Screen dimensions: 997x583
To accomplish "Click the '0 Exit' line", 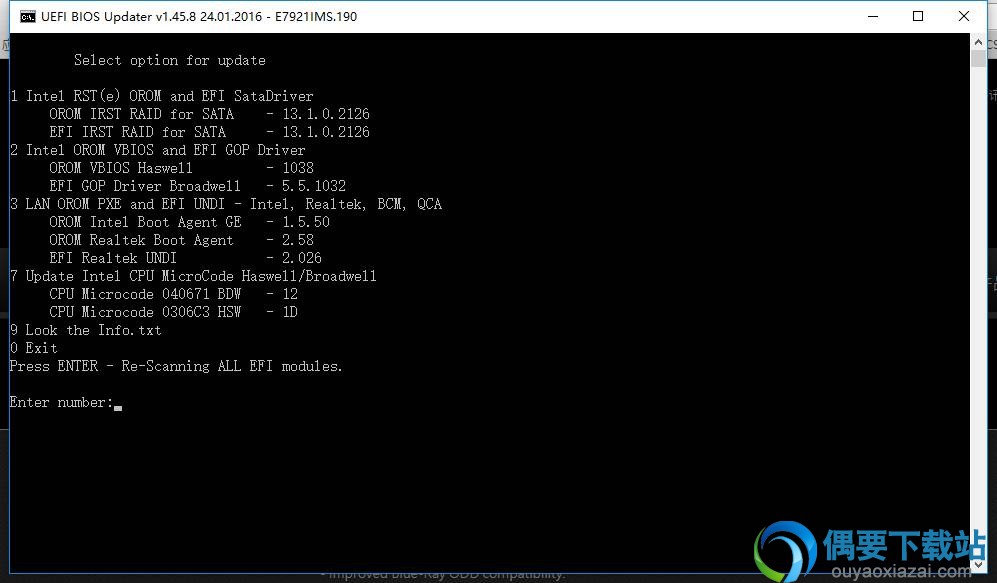I will (x=34, y=348).
